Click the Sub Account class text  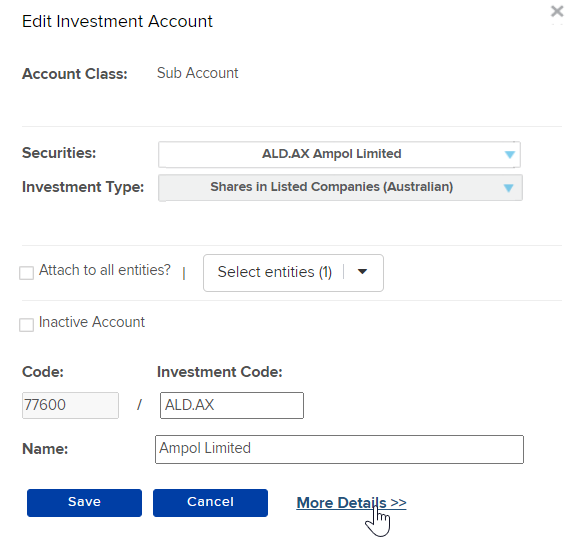tap(198, 73)
